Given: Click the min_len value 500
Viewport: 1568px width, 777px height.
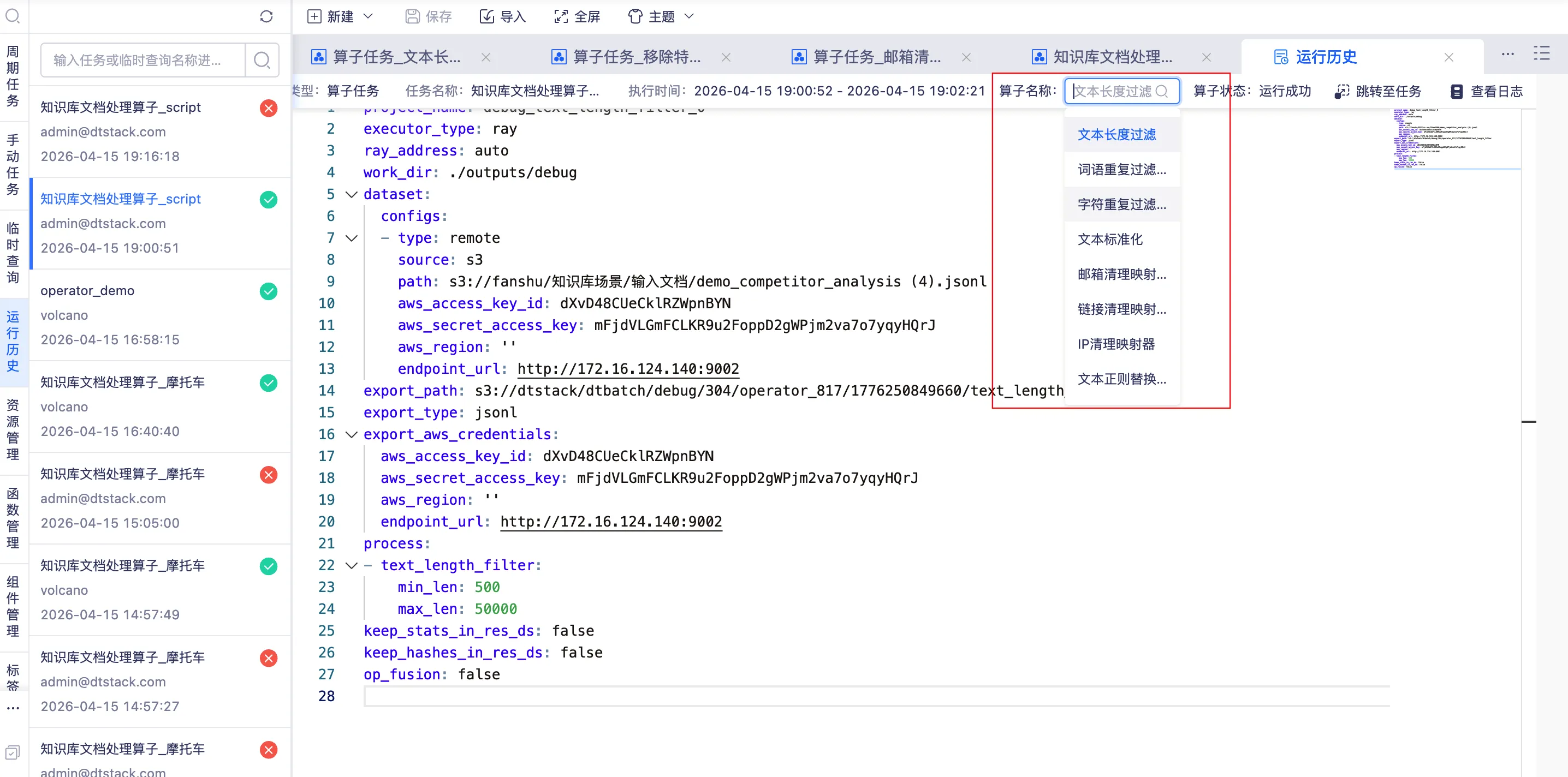Looking at the screenshot, I should click(487, 587).
